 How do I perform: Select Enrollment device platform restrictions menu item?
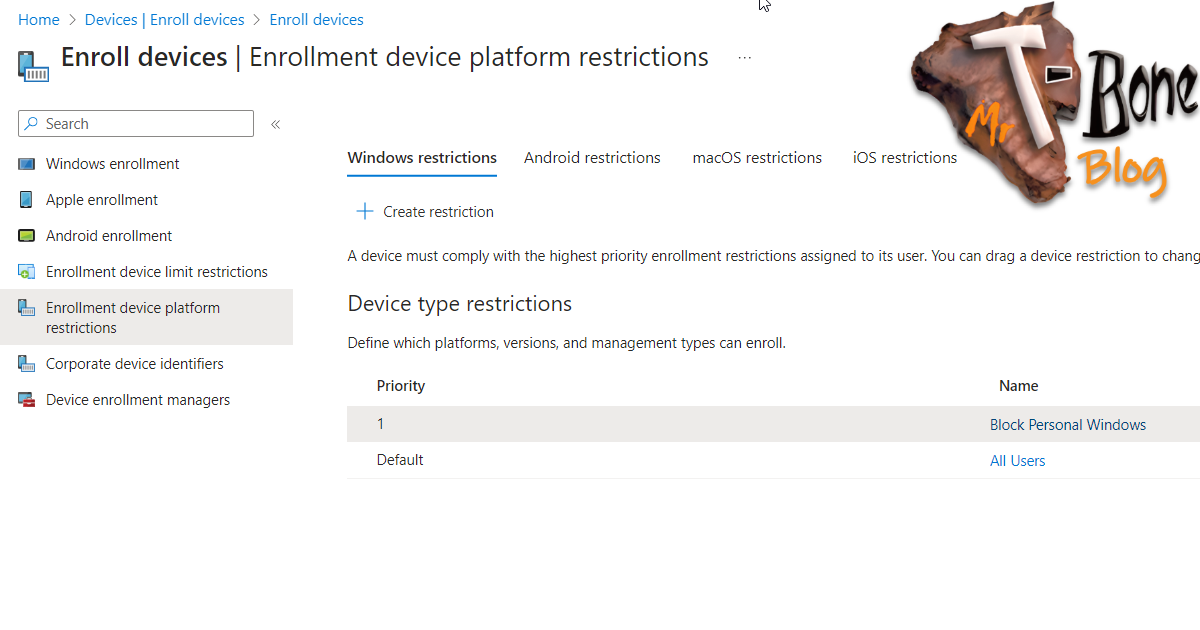(146, 318)
